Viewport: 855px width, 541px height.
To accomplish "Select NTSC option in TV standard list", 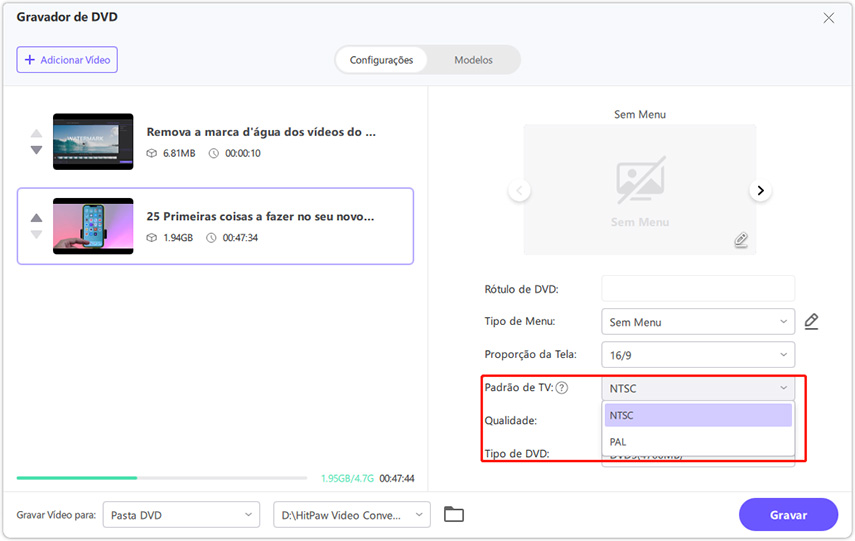I will pyautogui.click(x=698, y=415).
